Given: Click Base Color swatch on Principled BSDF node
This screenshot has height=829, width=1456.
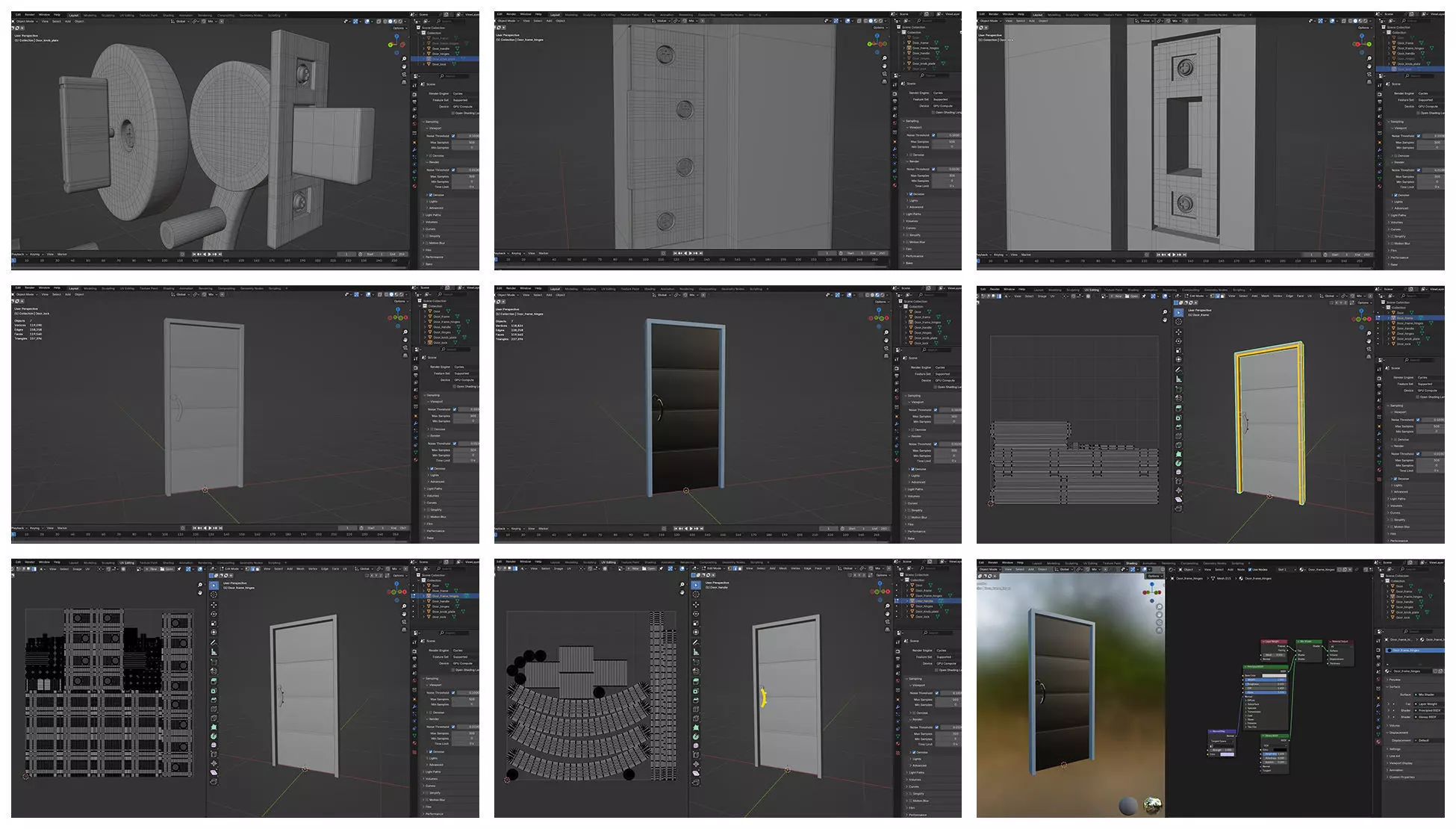Looking at the screenshot, I should coord(1275,675).
